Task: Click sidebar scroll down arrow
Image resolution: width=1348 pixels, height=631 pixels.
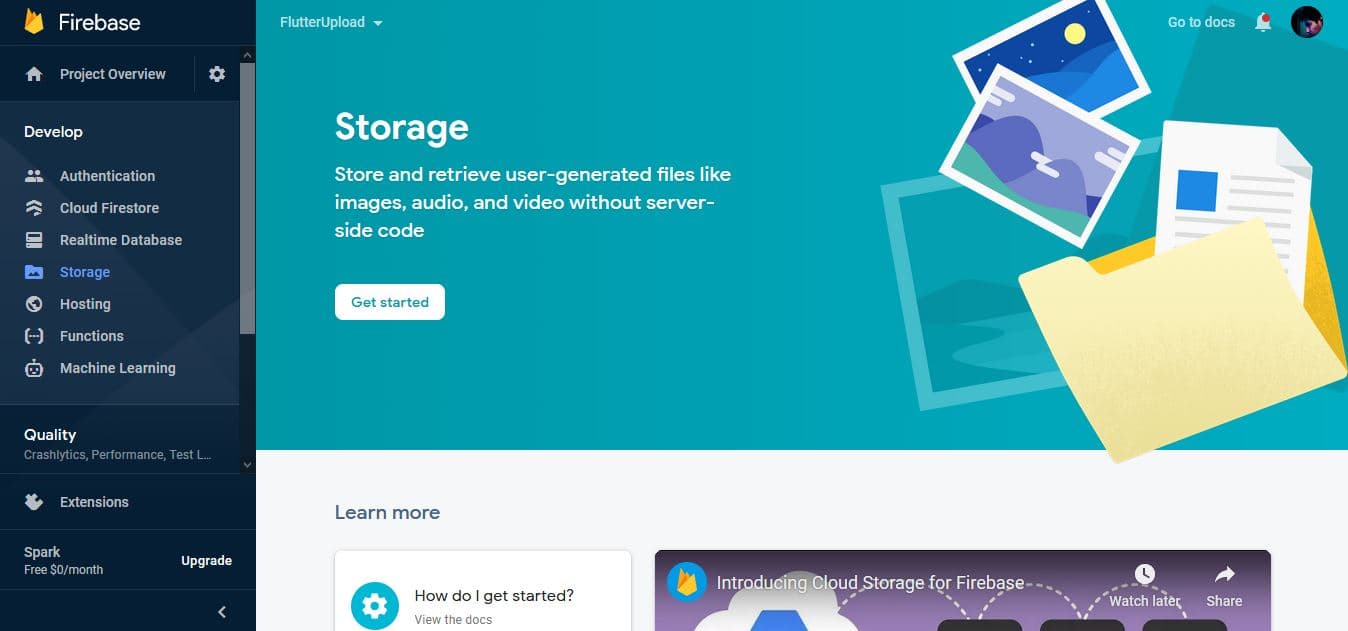Action: coord(248,464)
